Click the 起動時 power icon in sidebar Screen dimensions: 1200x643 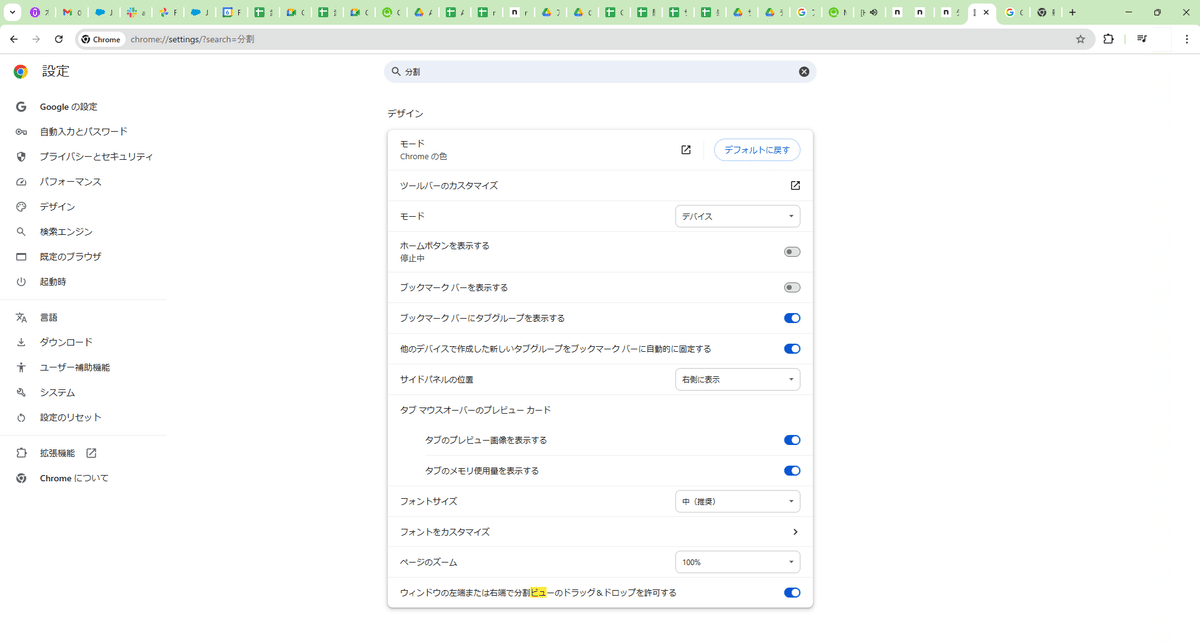(20, 281)
